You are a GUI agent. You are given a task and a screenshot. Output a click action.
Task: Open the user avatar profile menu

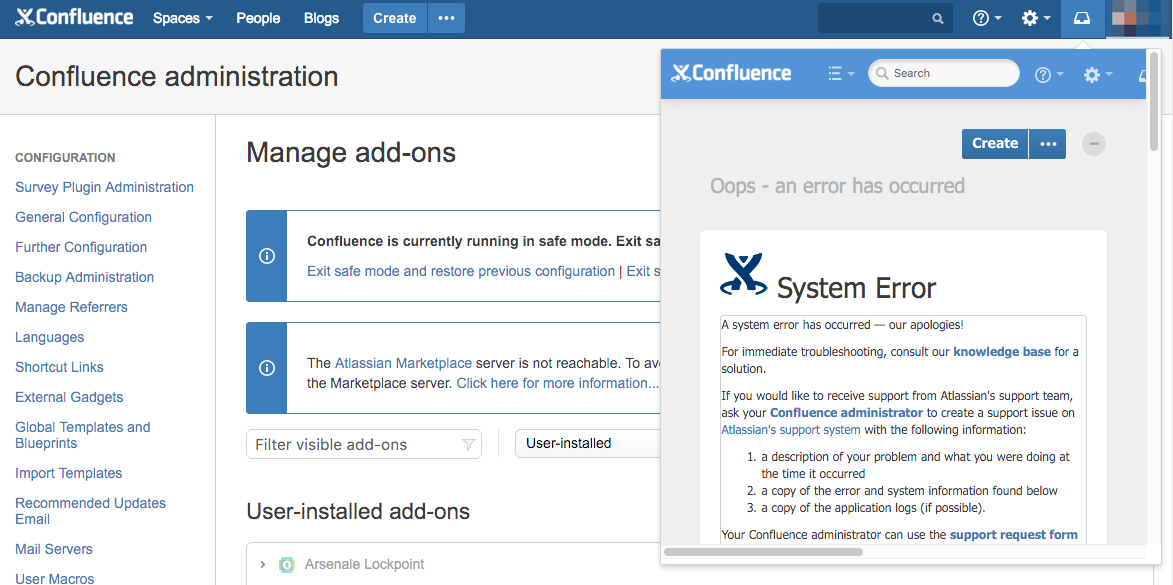(1138, 19)
